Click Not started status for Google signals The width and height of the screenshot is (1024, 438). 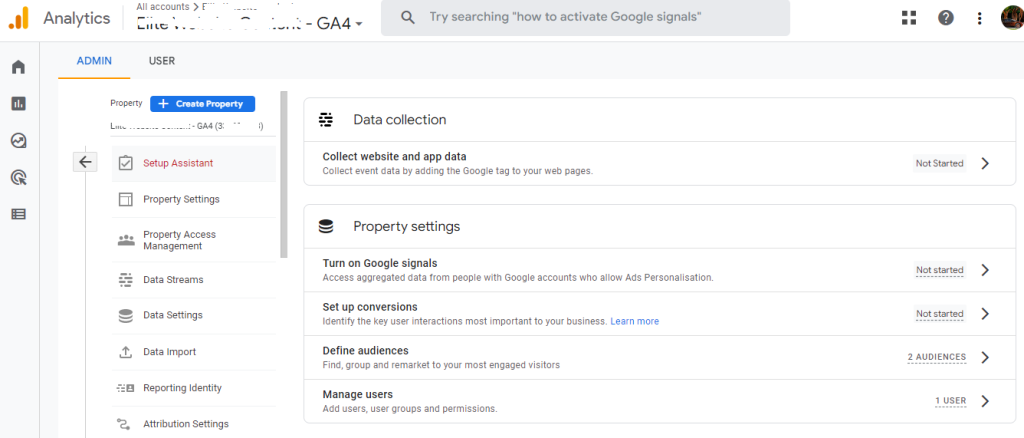point(940,270)
